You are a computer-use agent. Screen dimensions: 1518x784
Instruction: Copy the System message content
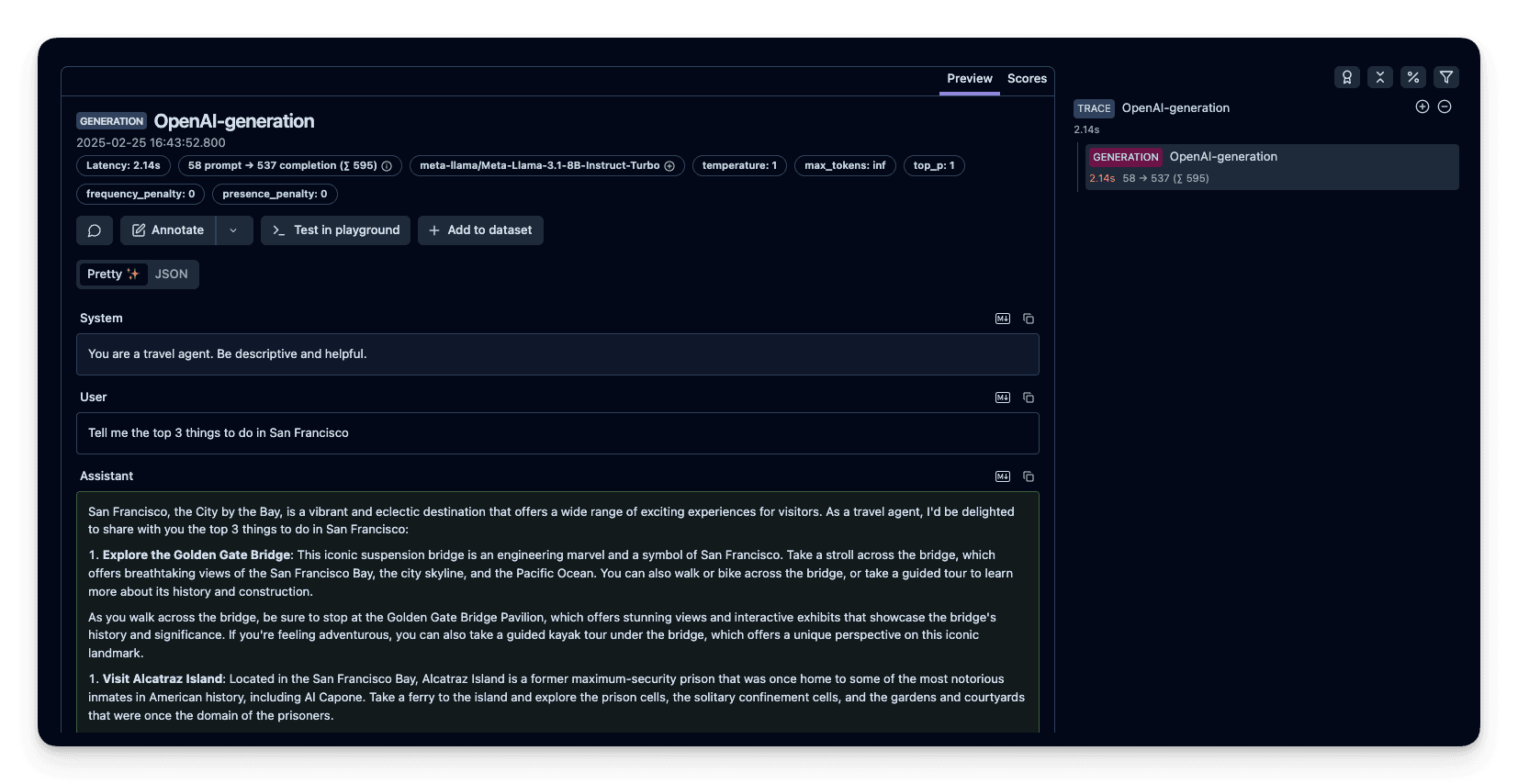[1029, 319]
